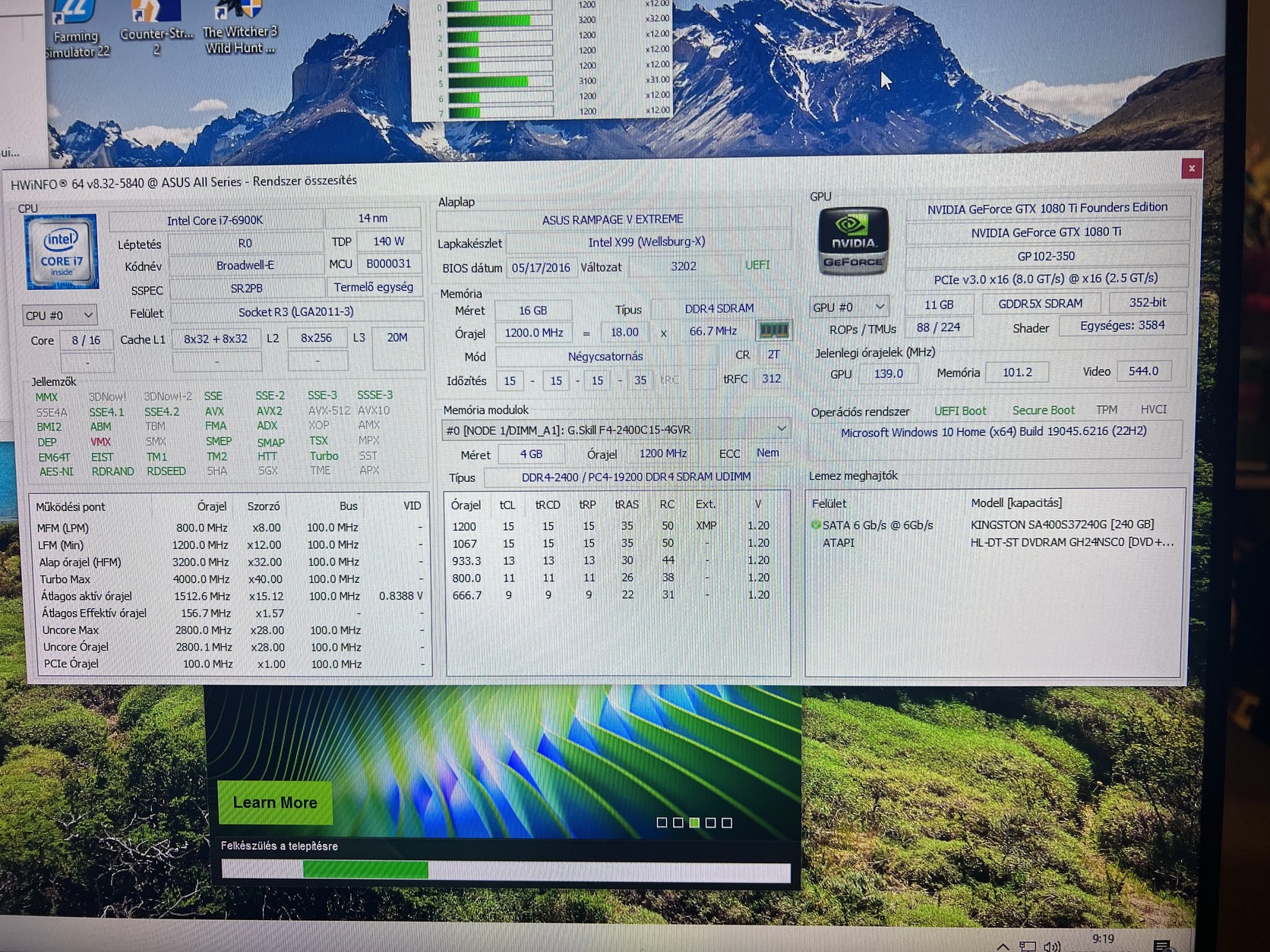This screenshot has width=1270, height=952.
Task: Click the 8x32 + 8x32 L1 cache value
Action: pos(216,339)
